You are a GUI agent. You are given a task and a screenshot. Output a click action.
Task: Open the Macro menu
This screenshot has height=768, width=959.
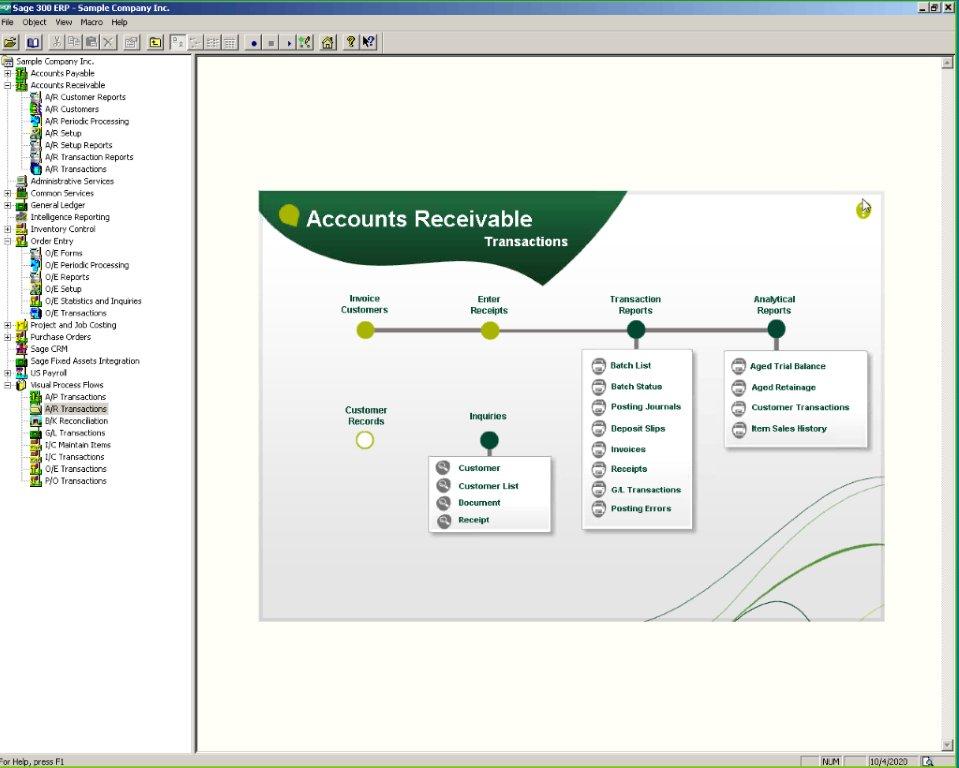click(91, 22)
